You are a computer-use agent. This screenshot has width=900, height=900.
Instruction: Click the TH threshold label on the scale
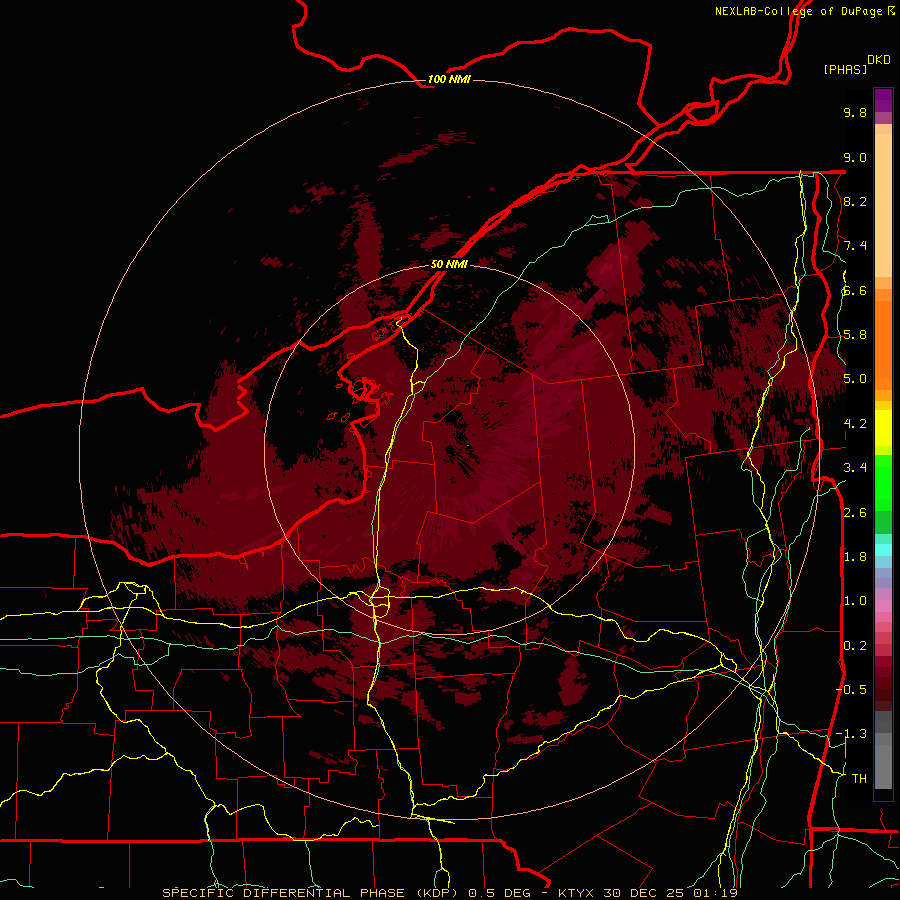(859, 779)
